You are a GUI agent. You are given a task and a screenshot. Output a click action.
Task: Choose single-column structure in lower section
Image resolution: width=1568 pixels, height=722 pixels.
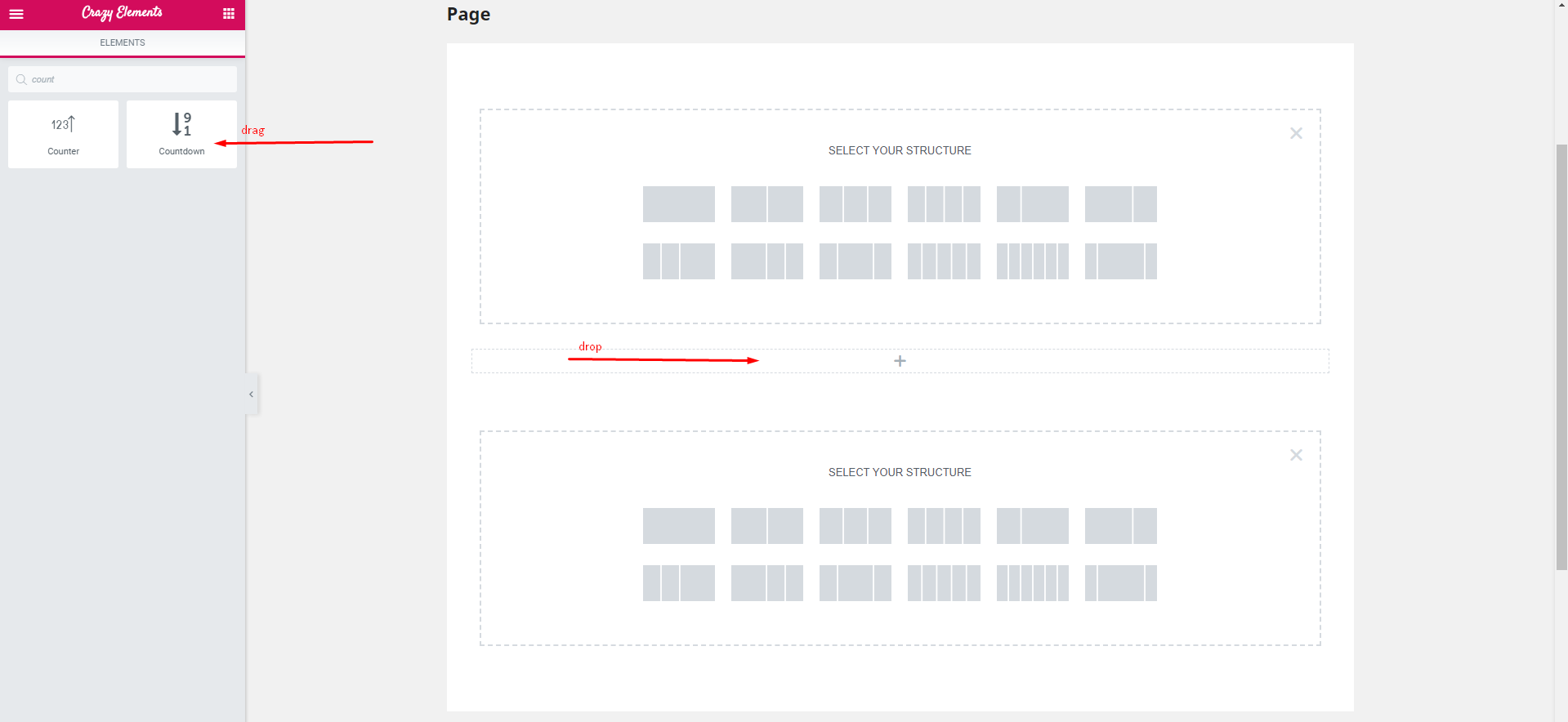pos(678,526)
